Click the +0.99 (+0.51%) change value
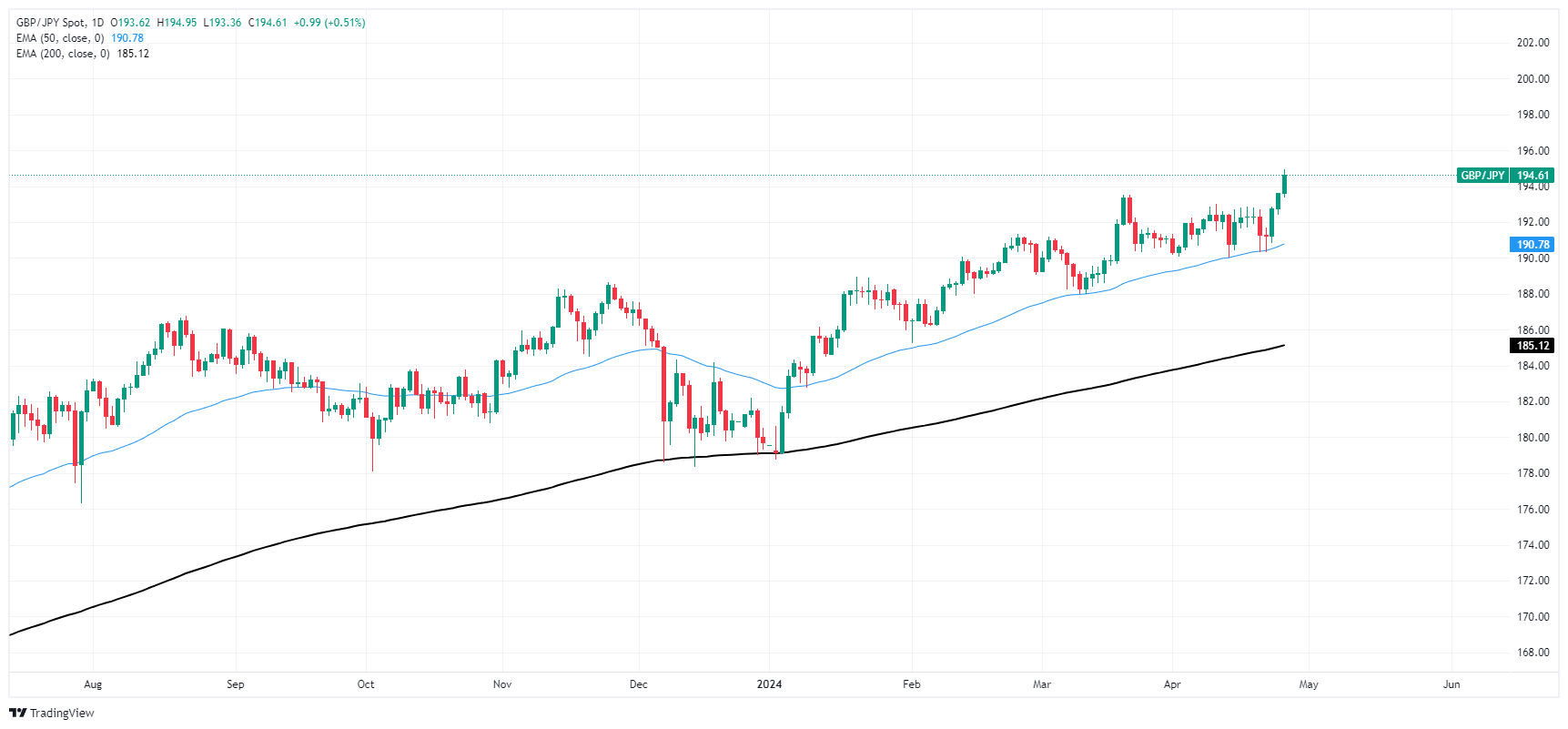1568x729 pixels. click(x=329, y=23)
